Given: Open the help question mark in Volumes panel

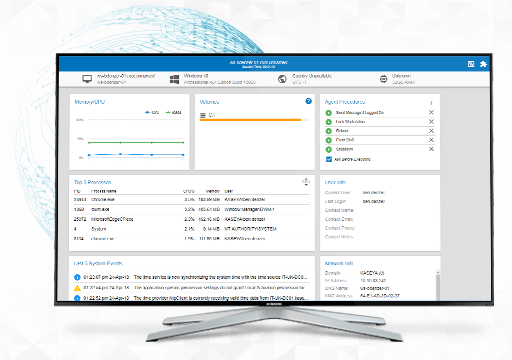Looking at the screenshot, I should 308,101.
